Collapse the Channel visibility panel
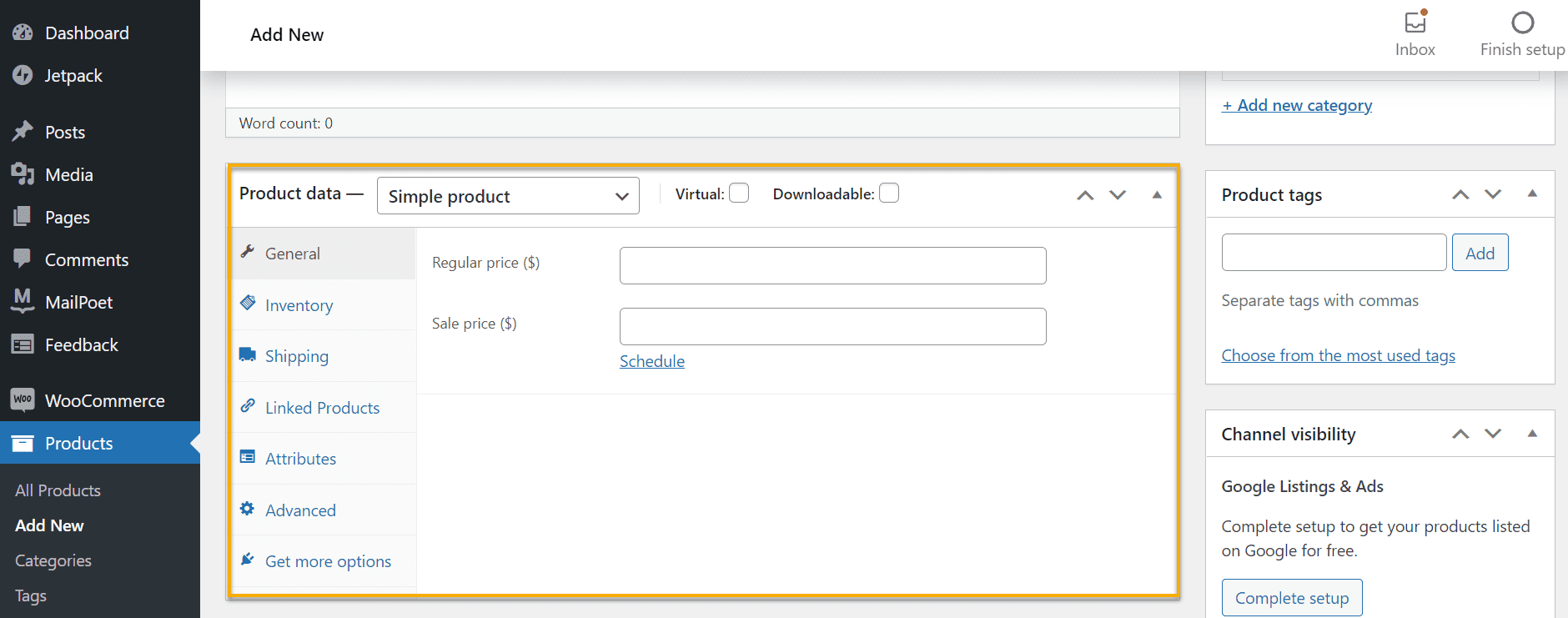The width and height of the screenshot is (1568, 618). point(1532,434)
